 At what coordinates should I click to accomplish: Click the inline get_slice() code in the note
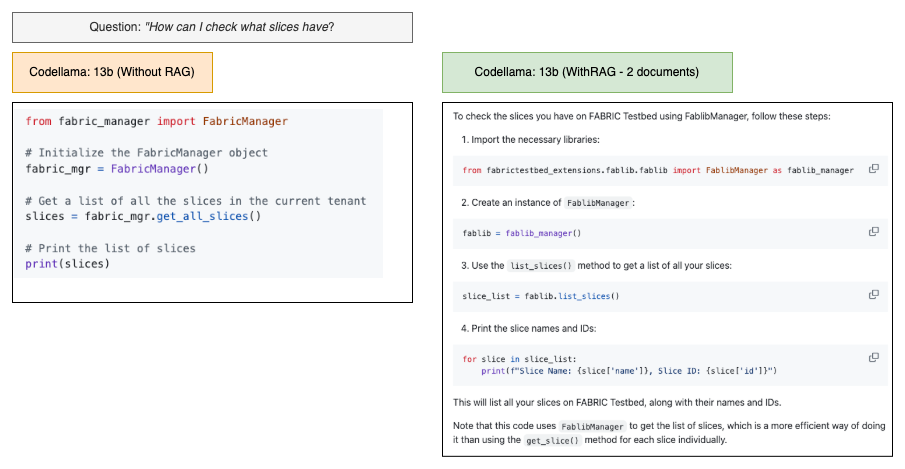click(x=552, y=440)
